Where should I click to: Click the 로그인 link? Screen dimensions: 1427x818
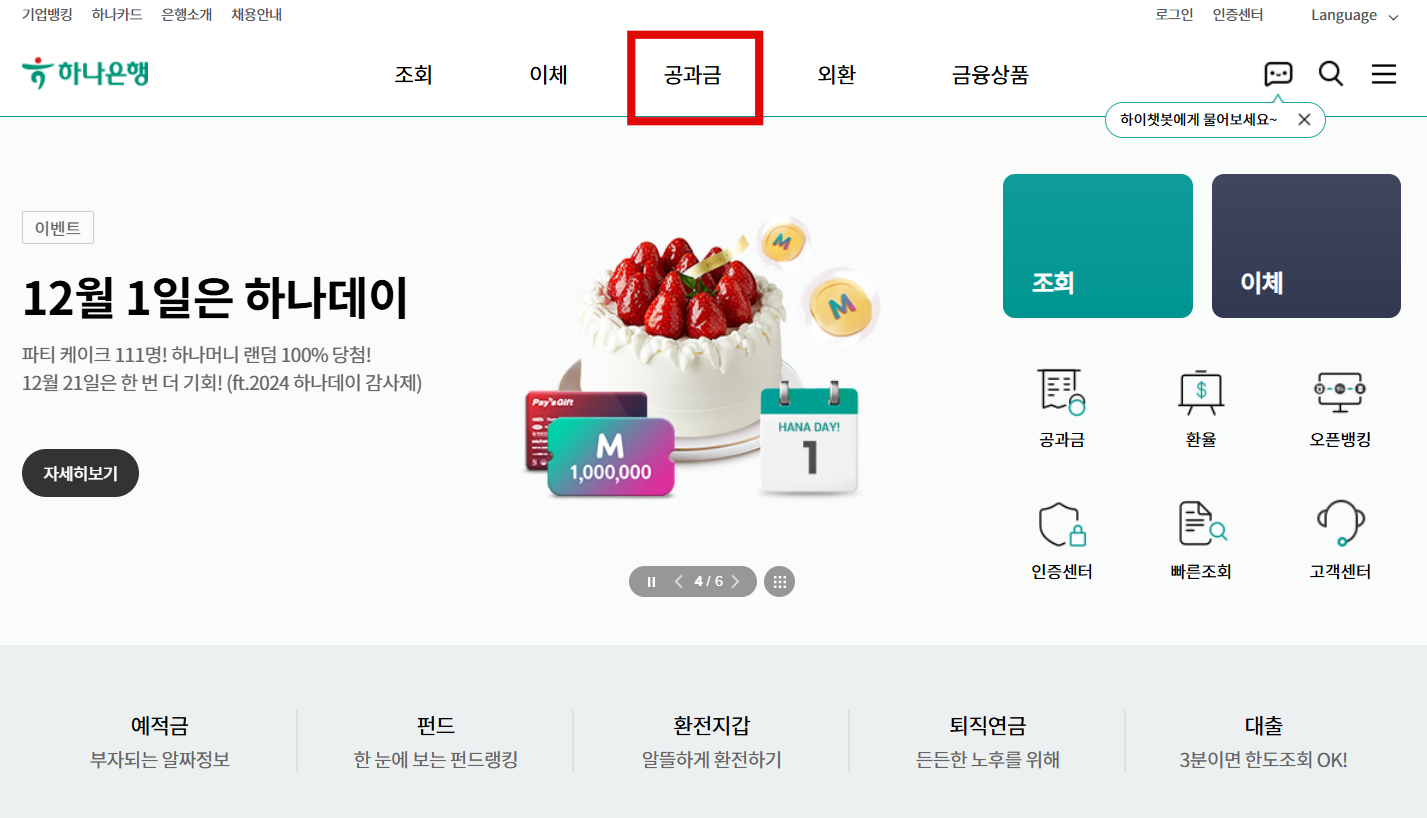coord(1174,15)
